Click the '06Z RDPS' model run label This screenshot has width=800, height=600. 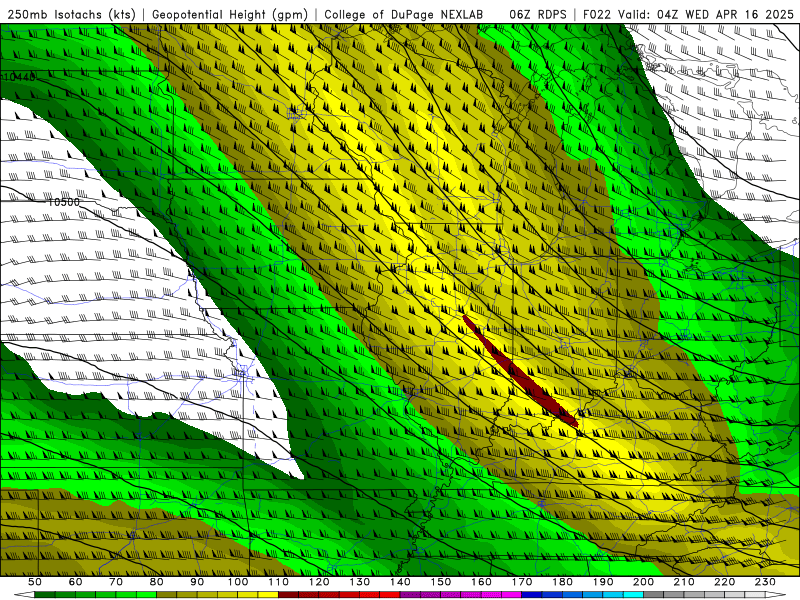click(538, 15)
